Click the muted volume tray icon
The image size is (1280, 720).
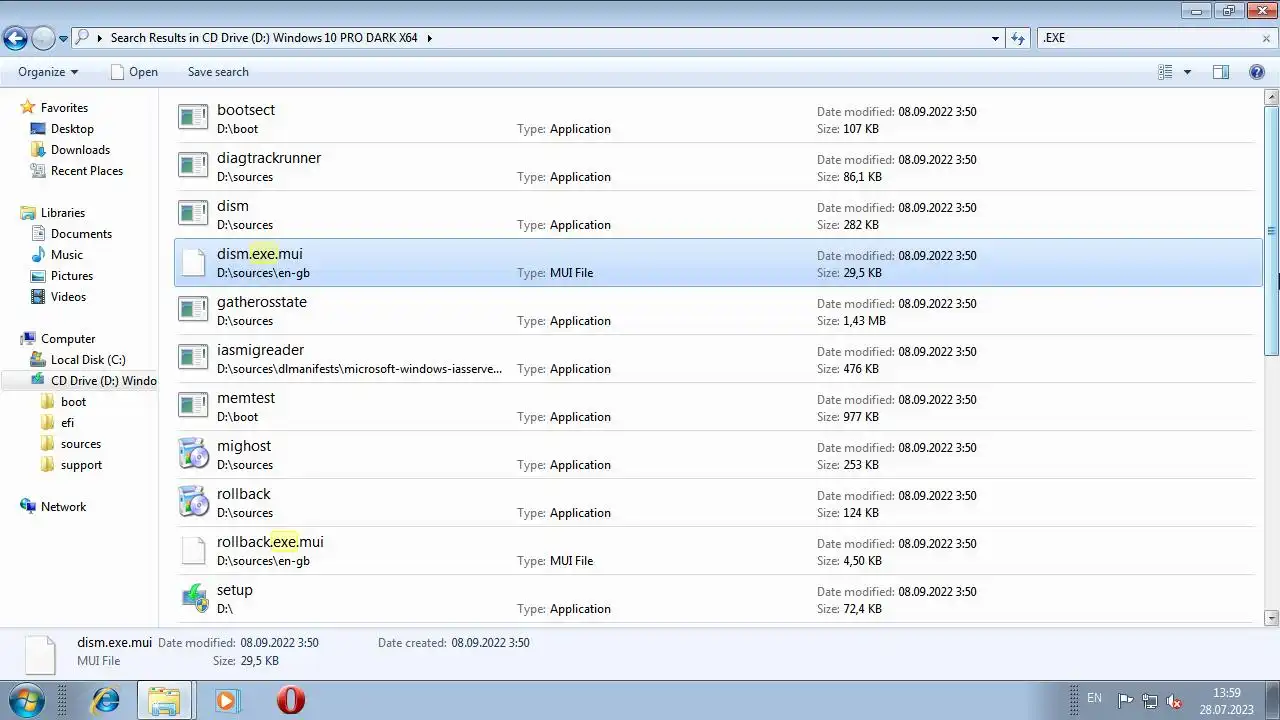(1175, 700)
